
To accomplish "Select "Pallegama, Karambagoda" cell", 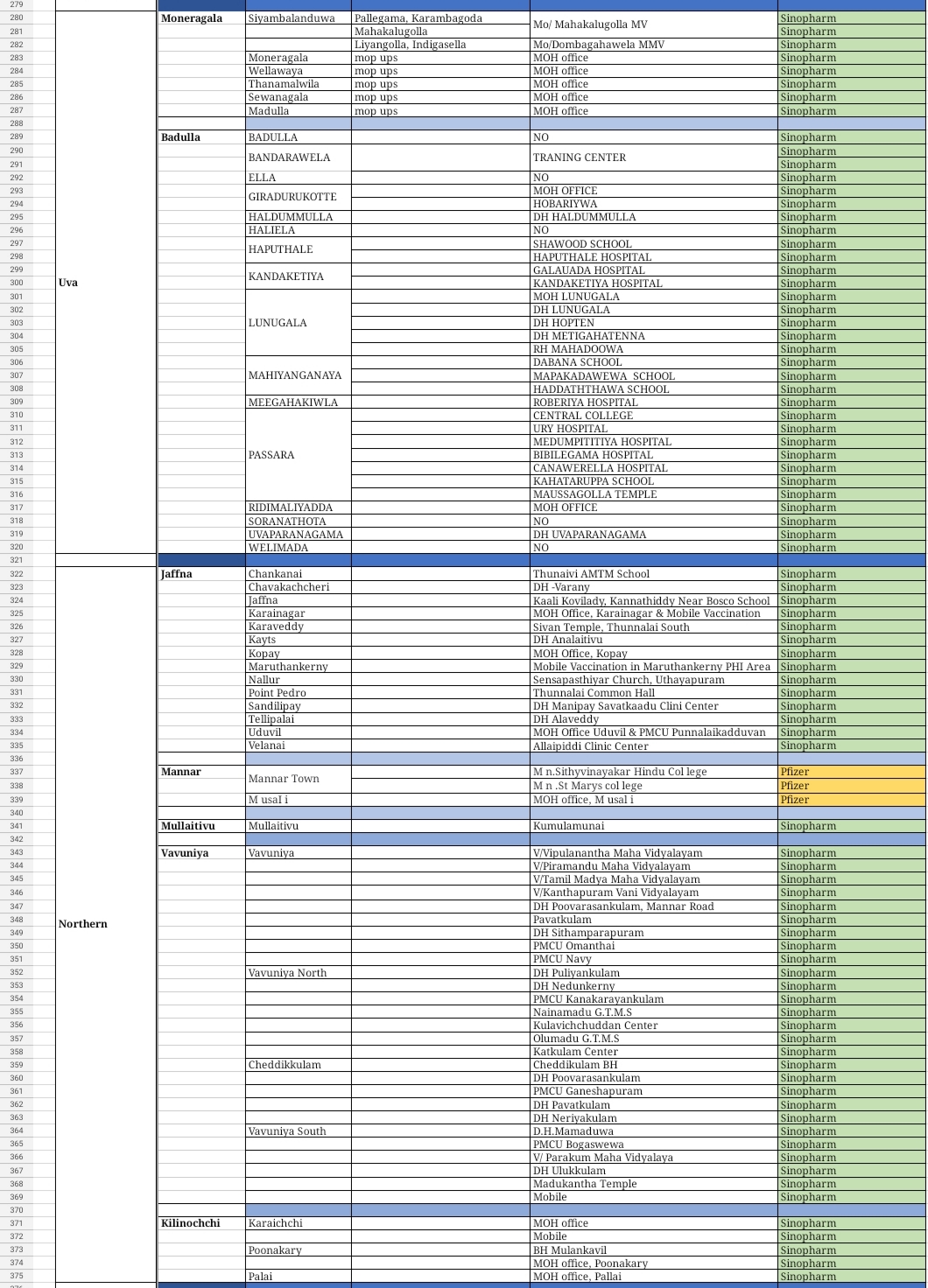I will (441, 18).
